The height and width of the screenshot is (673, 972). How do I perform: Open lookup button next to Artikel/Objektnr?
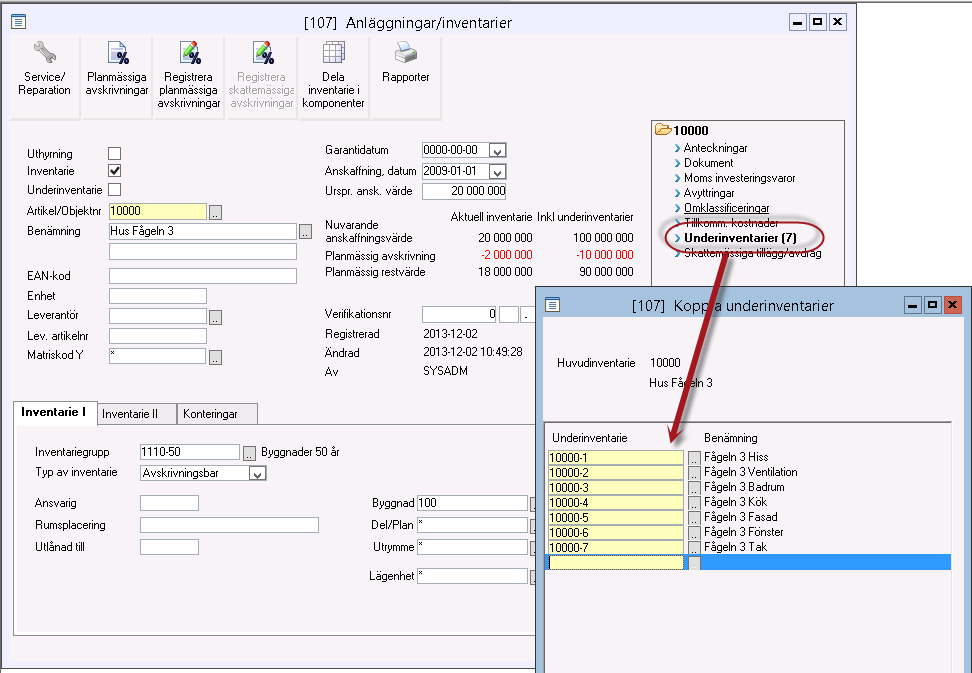tap(215, 213)
